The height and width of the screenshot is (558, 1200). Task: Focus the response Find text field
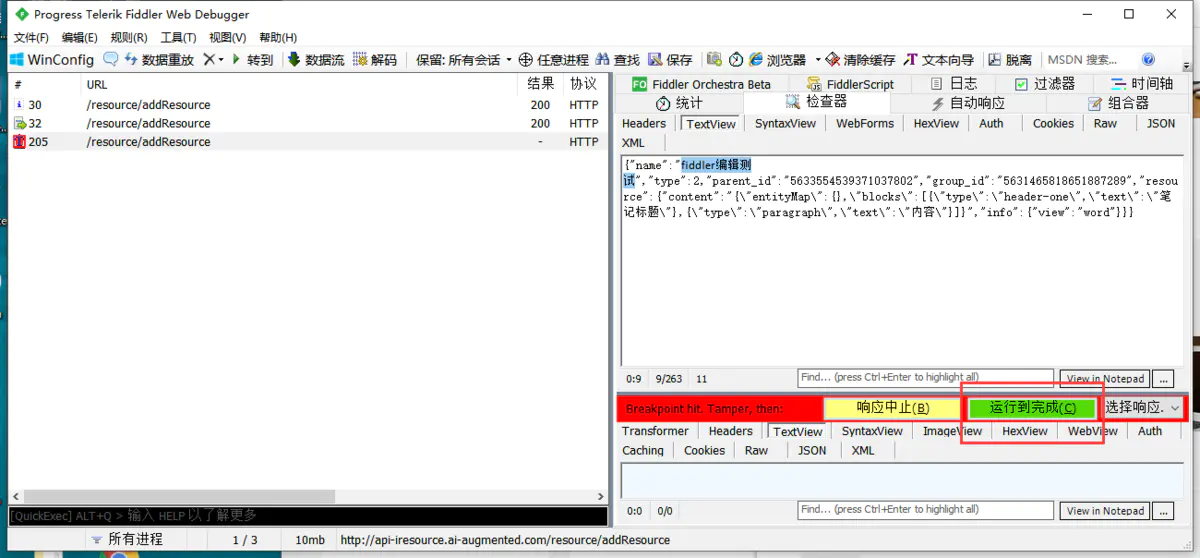pyautogui.click(x=927, y=510)
